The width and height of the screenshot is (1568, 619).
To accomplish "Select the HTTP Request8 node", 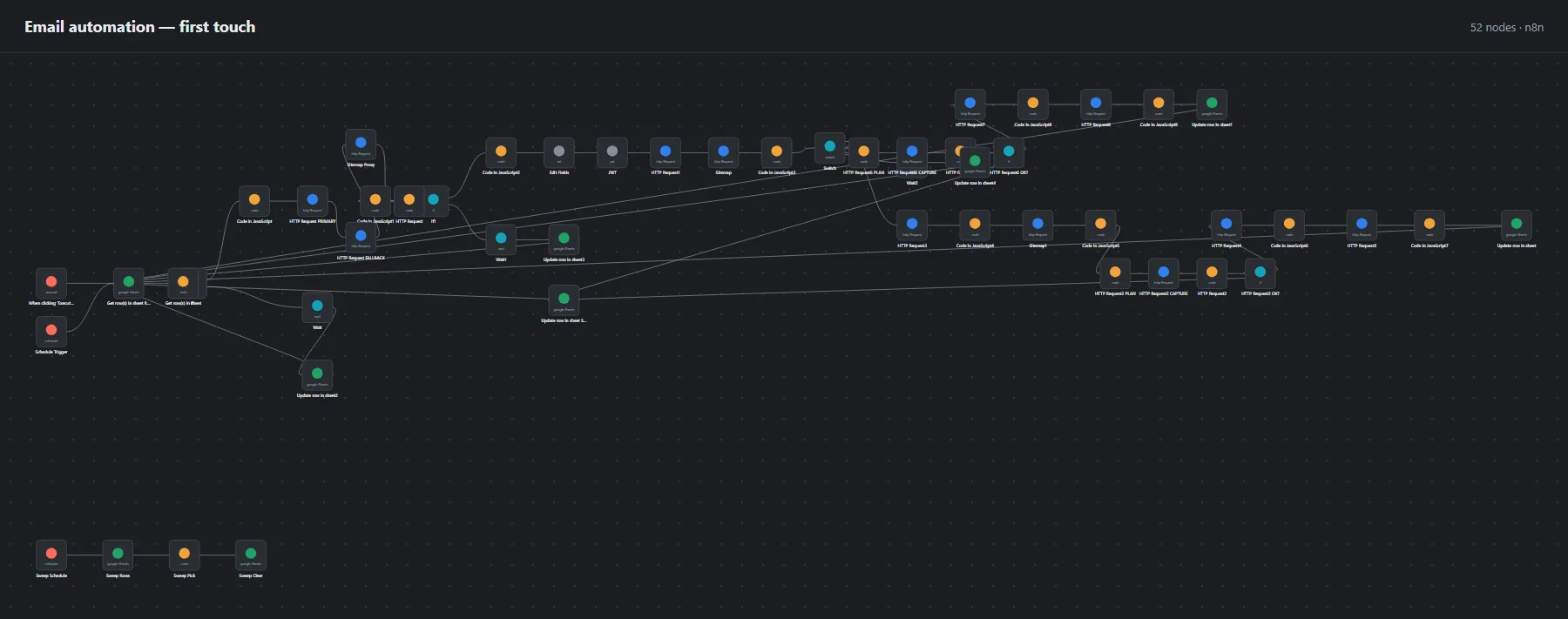I will 1096,105.
